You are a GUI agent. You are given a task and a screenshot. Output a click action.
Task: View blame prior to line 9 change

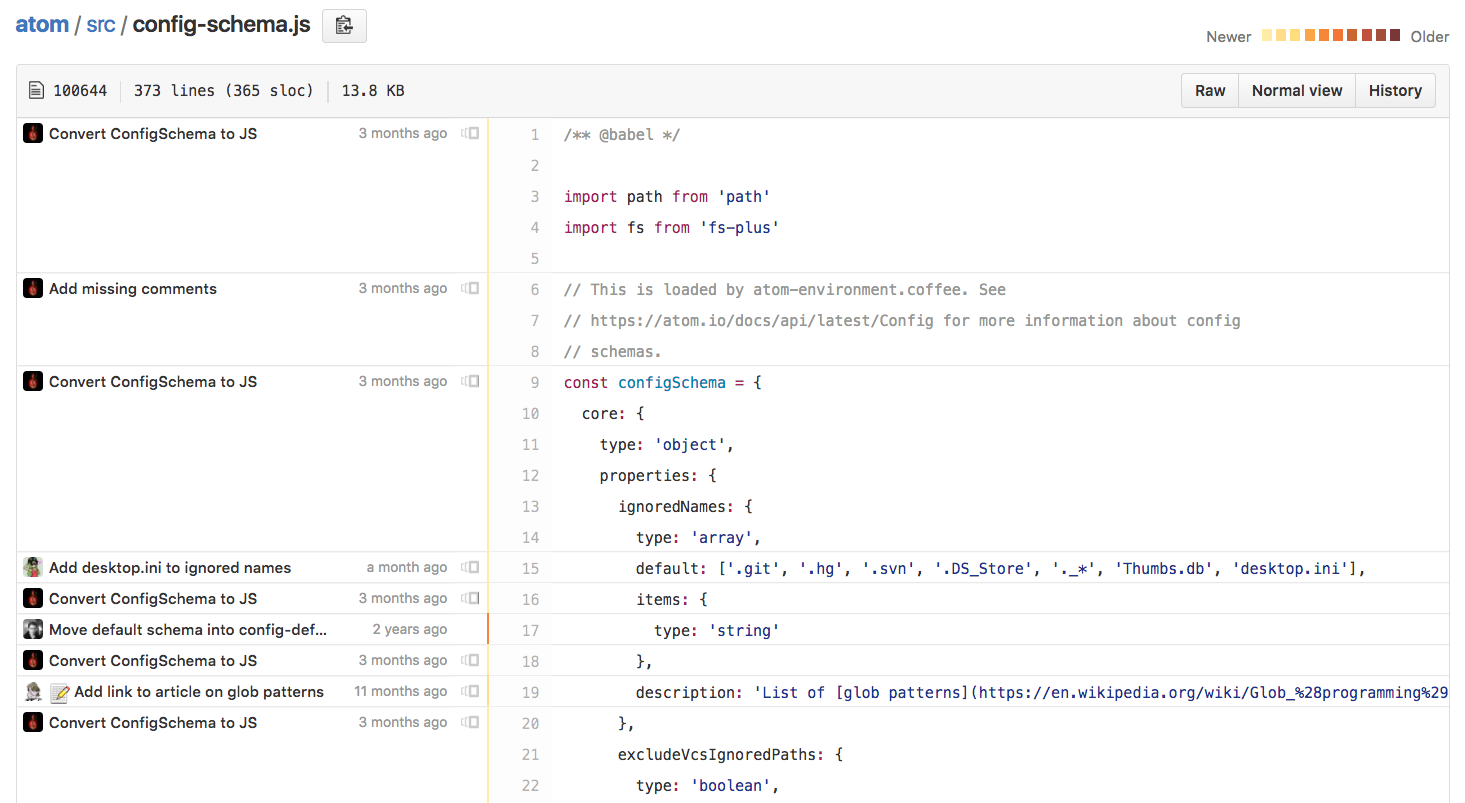470,381
